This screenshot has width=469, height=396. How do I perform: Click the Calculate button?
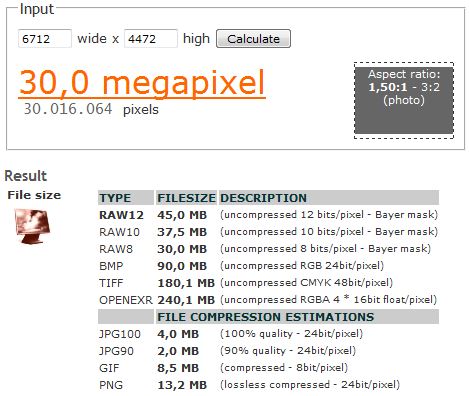tap(253, 39)
